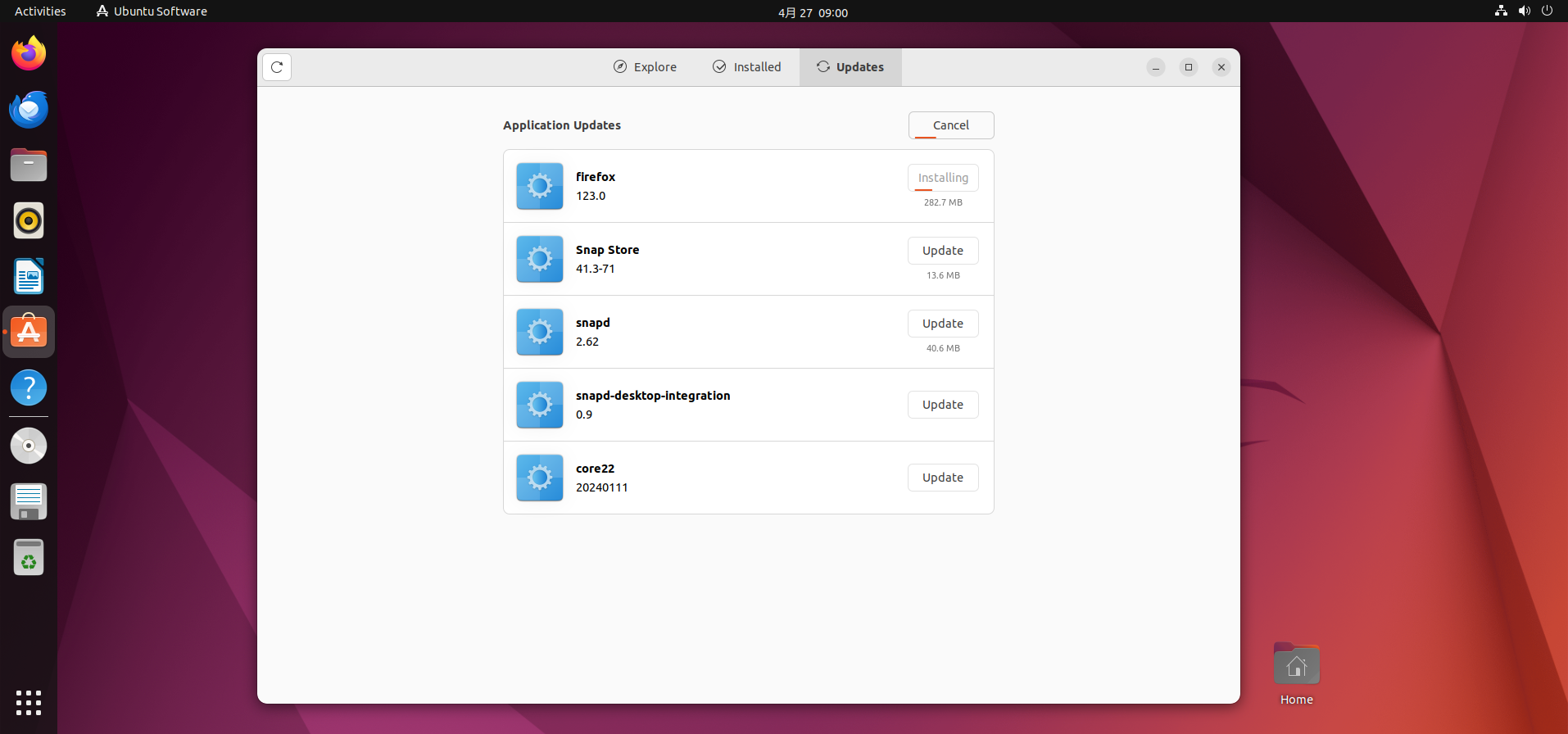Open the clock and calendar menu

pyautogui.click(x=813, y=12)
